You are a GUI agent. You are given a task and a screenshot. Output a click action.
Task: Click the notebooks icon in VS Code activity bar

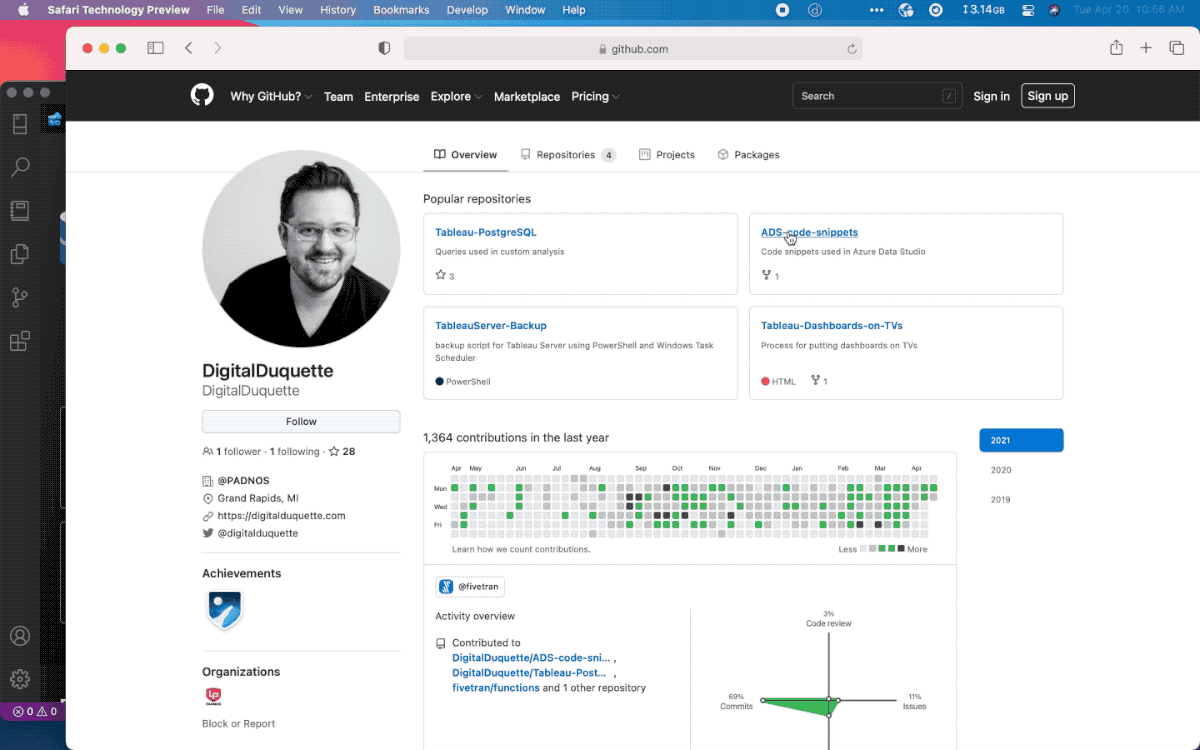pos(19,210)
